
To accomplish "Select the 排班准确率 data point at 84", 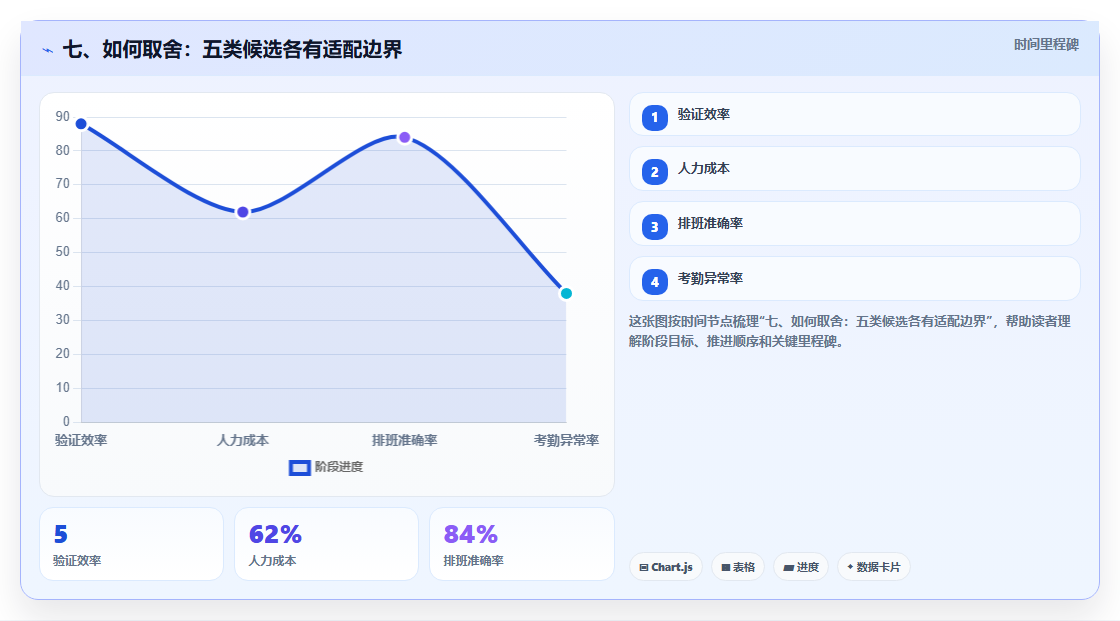I will [x=404, y=137].
